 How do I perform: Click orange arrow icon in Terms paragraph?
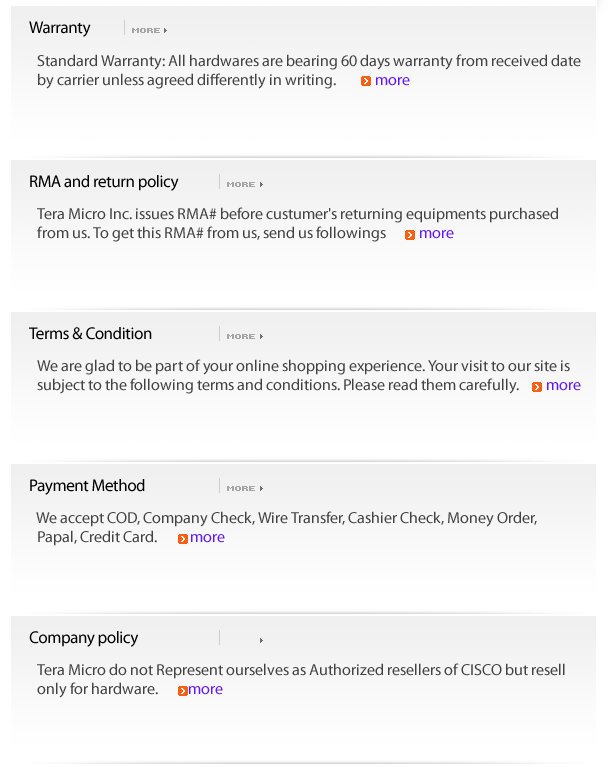point(537,386)
